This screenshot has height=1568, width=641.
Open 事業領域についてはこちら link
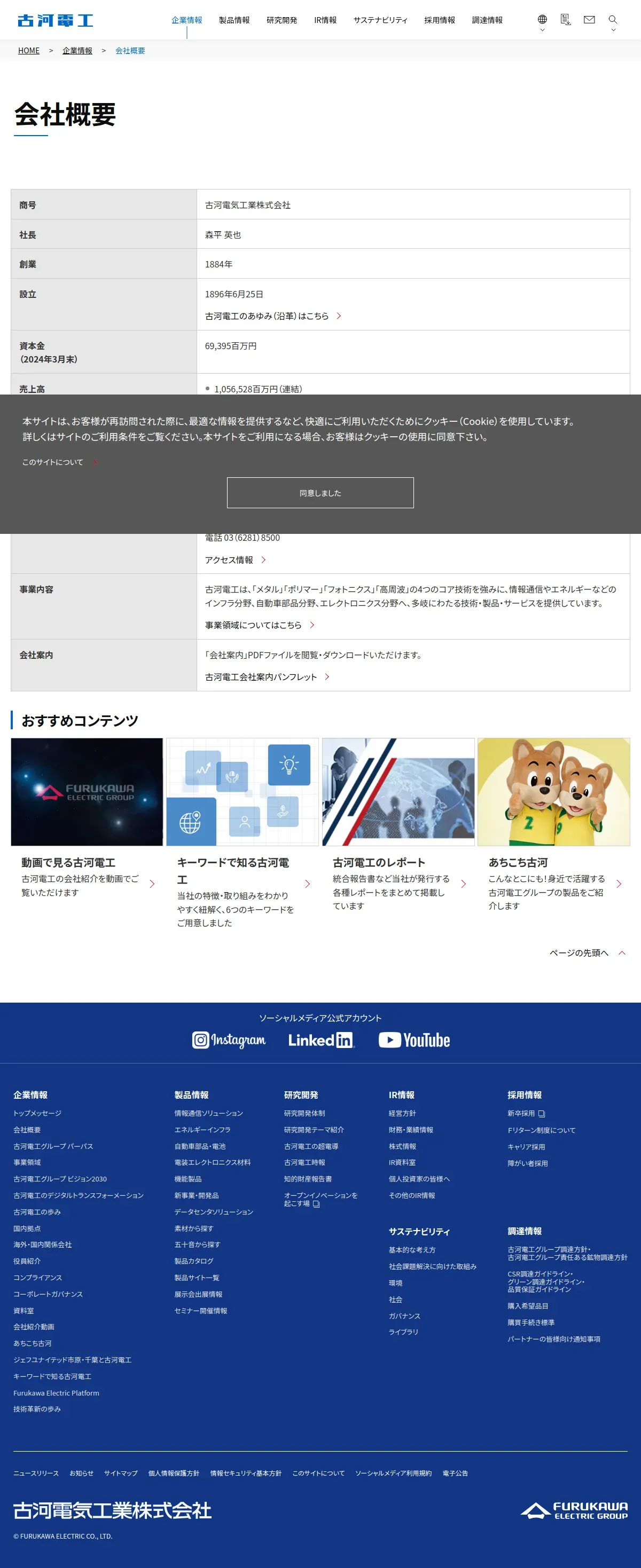pos(259,625)
